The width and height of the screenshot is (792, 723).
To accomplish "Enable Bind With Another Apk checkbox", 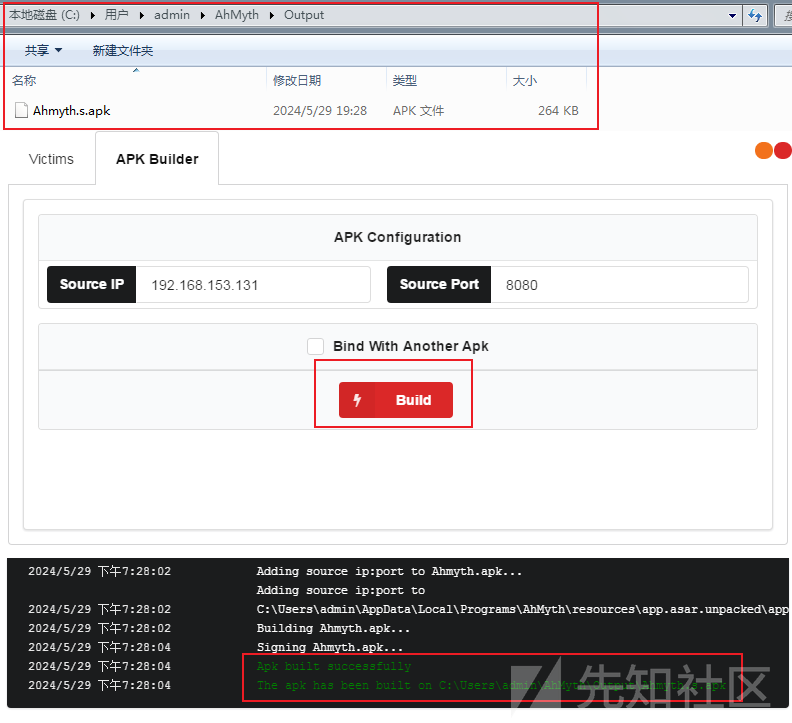I will coord(316,346).
